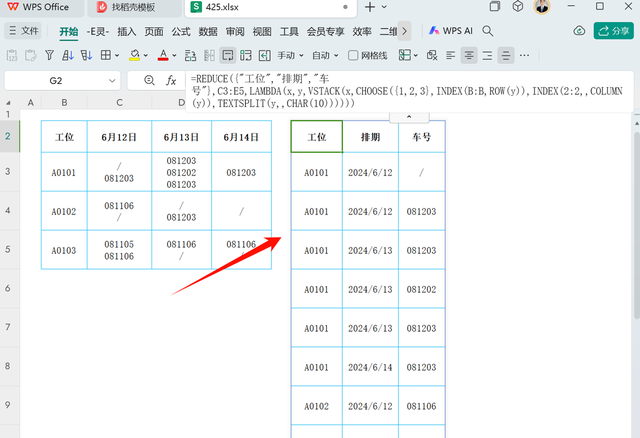The width and height of the screenshot is (640, 438).
Task: Align text left
Action: point(451,55)
